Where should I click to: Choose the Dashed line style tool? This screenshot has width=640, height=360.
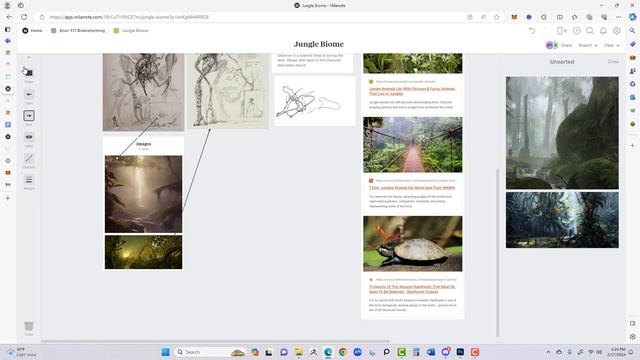(x=29, y=158)
